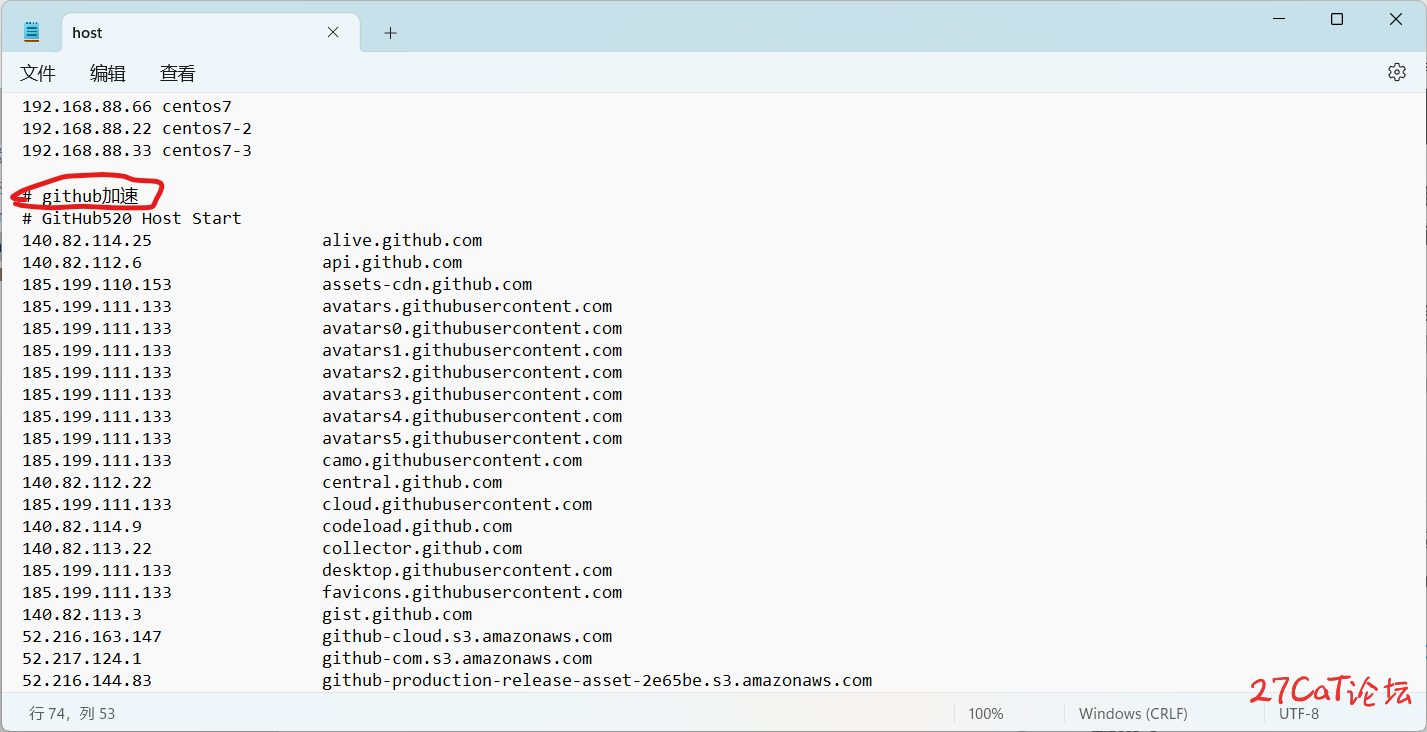The width and height of the screenshot is (1427, 732).
Task: Close the Notepad window
Action: [1396, 19]
